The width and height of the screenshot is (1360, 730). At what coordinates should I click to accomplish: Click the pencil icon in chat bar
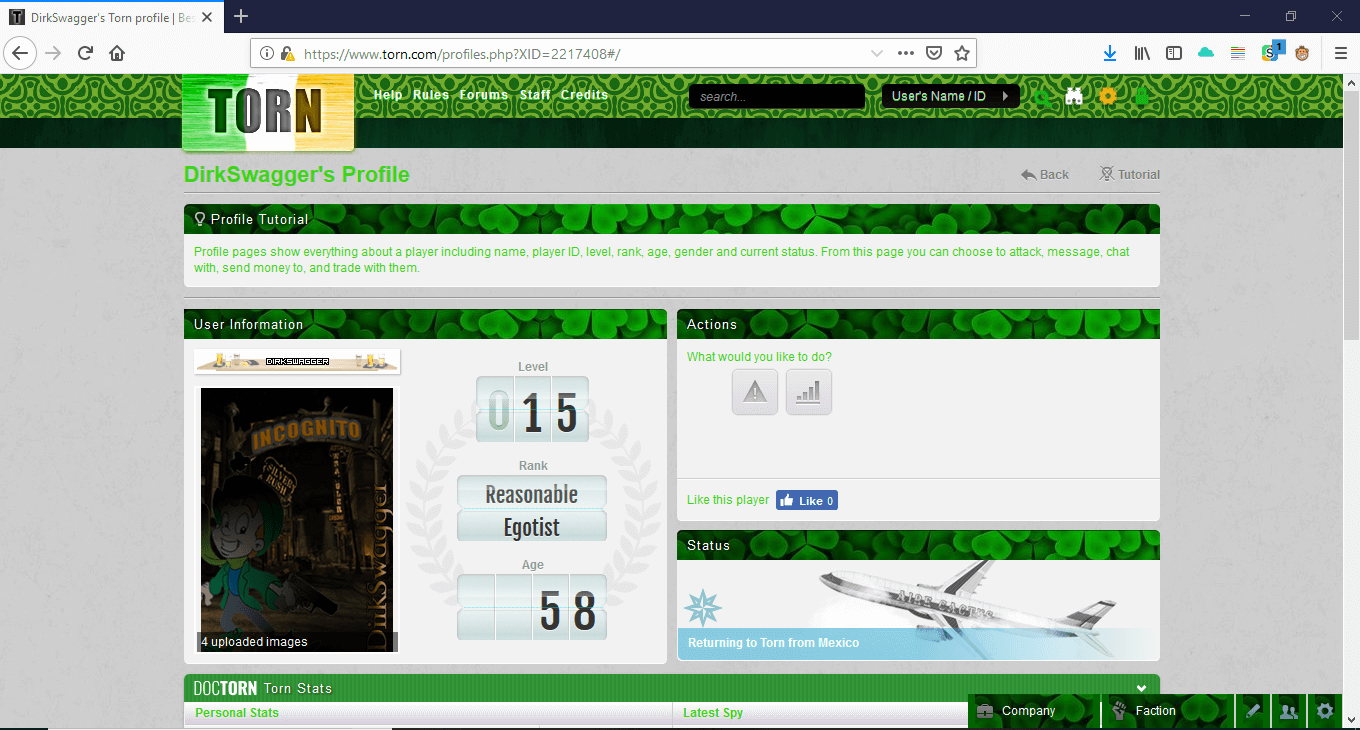tap(1252, 711)
